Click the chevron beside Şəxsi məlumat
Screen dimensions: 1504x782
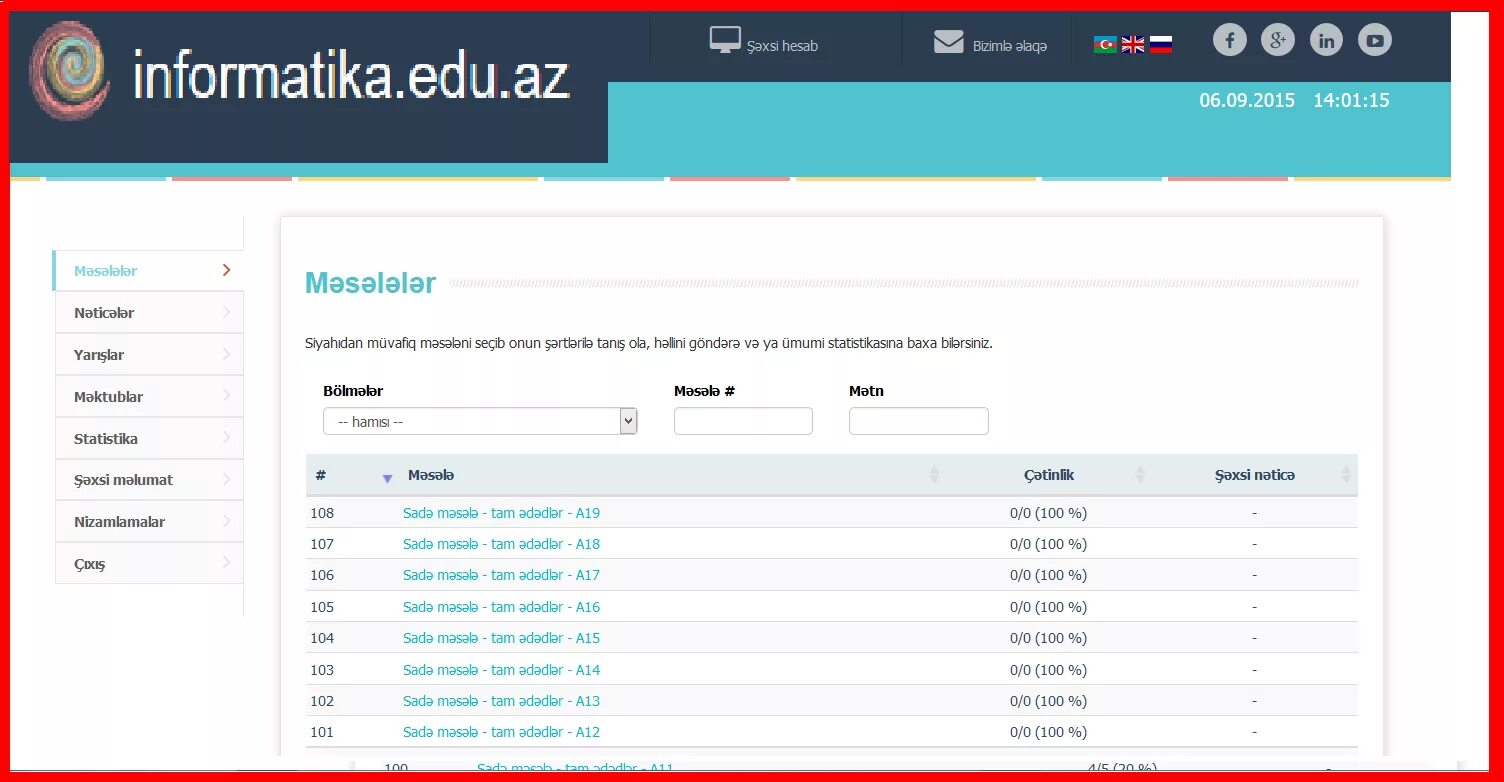(226, 479)
